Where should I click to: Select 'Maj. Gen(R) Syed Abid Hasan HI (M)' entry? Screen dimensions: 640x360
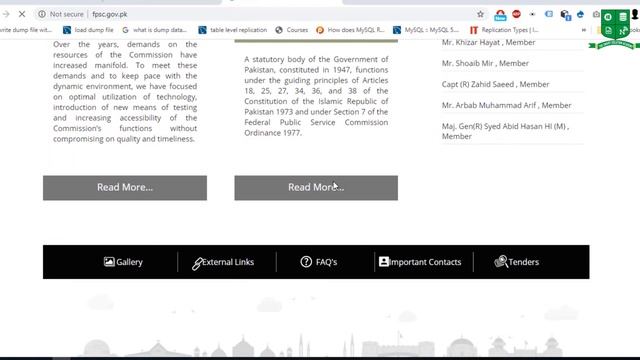pos(505,131)
